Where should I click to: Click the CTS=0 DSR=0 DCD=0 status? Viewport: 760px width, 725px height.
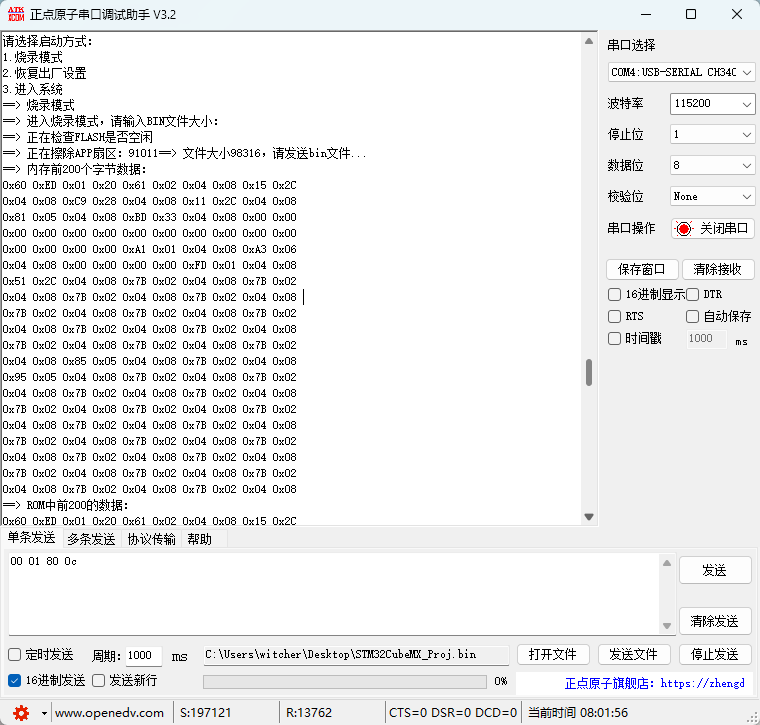pos(453,713)
